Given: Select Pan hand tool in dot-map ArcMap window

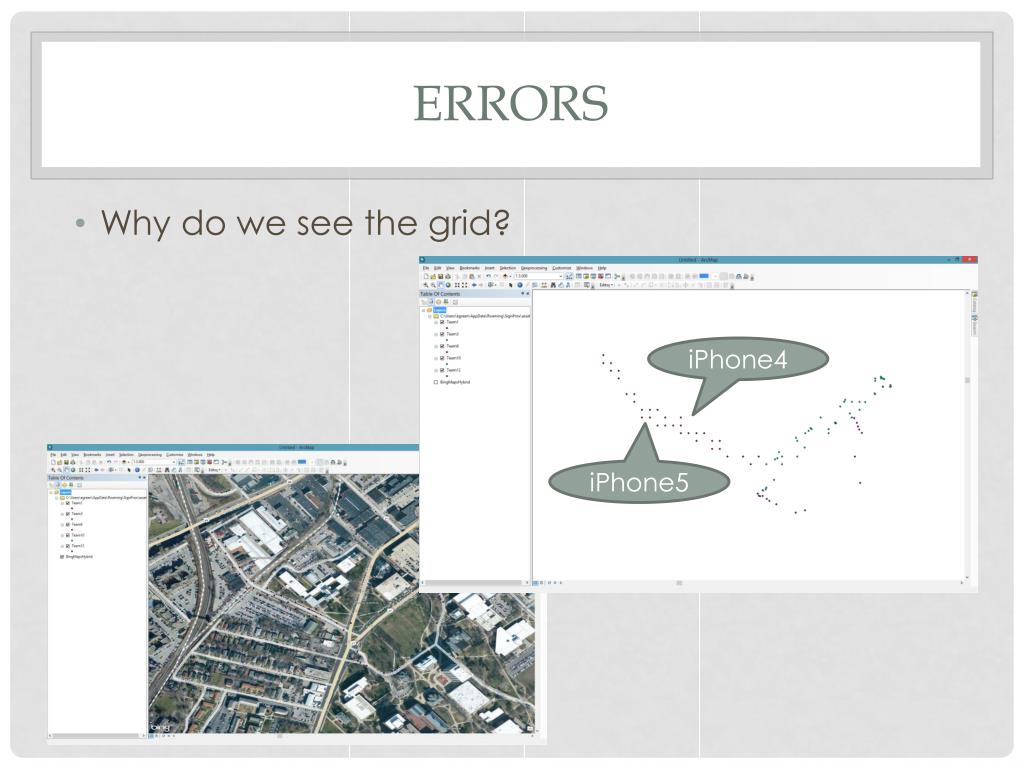Looking at the screenshot, I should point(440,285).
